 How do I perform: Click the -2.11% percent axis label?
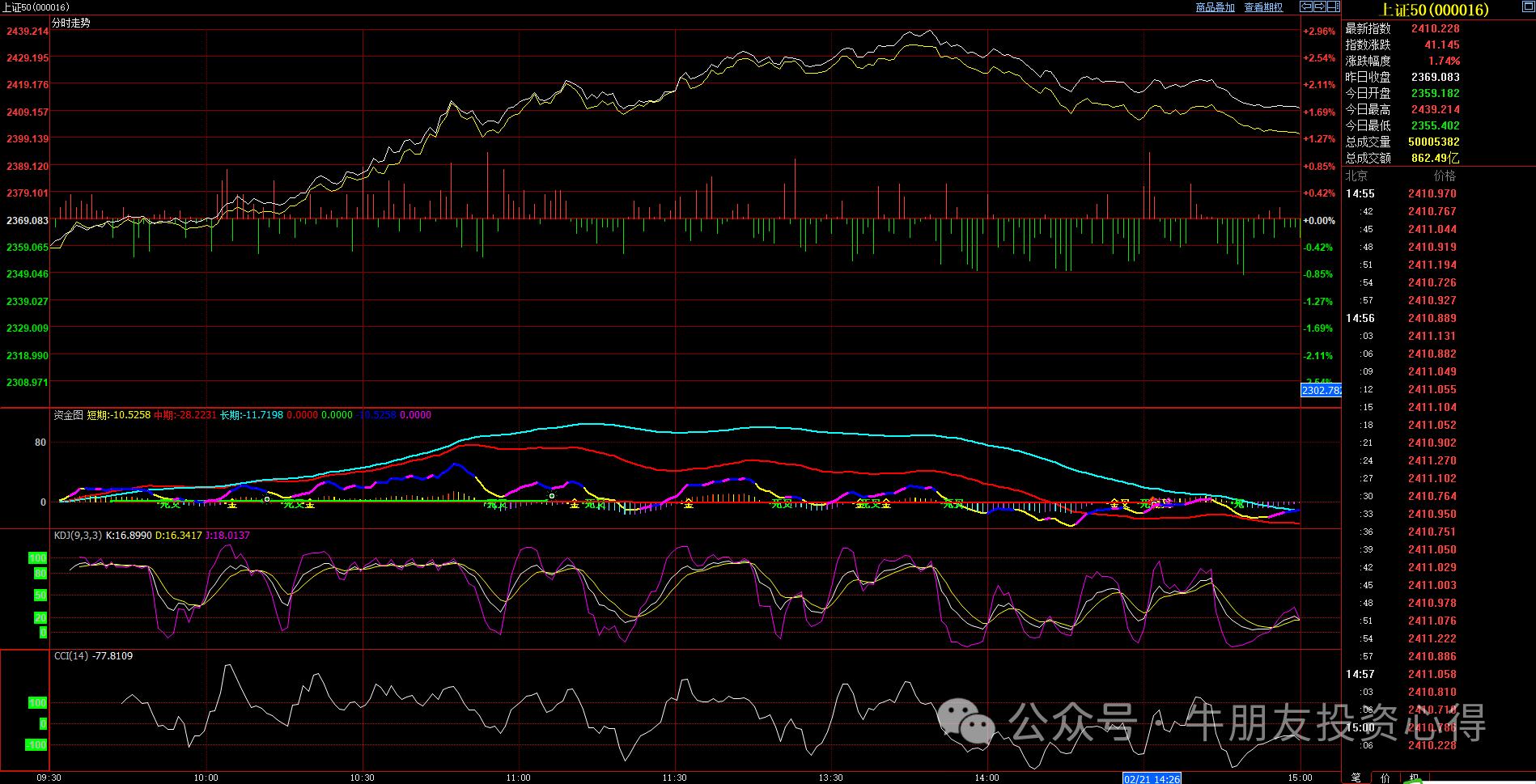pyautogui.click(x=1319, y=355)
